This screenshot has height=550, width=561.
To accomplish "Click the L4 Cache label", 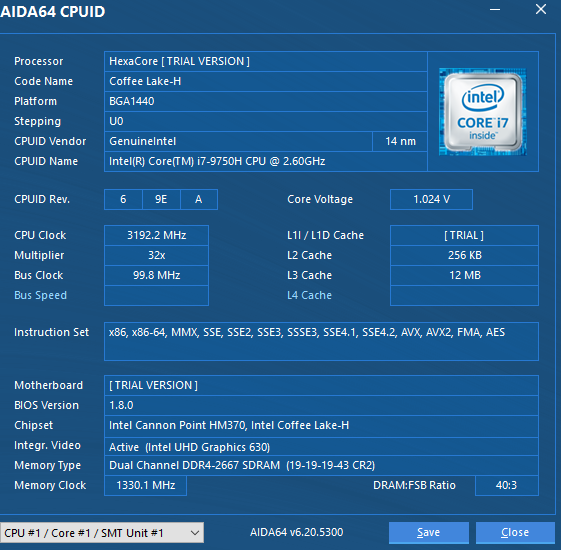I will [x=309, y=295].
